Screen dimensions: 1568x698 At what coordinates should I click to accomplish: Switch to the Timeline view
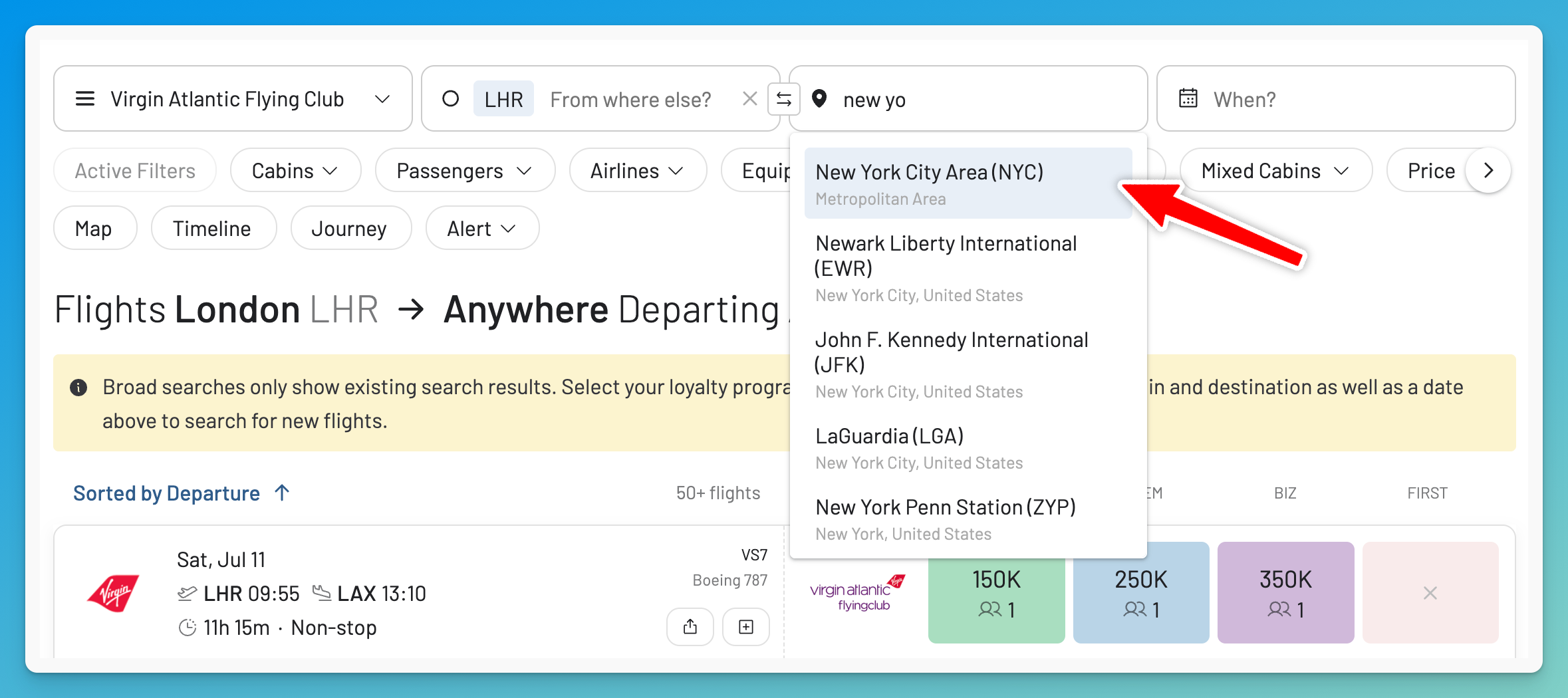(213, 228)
